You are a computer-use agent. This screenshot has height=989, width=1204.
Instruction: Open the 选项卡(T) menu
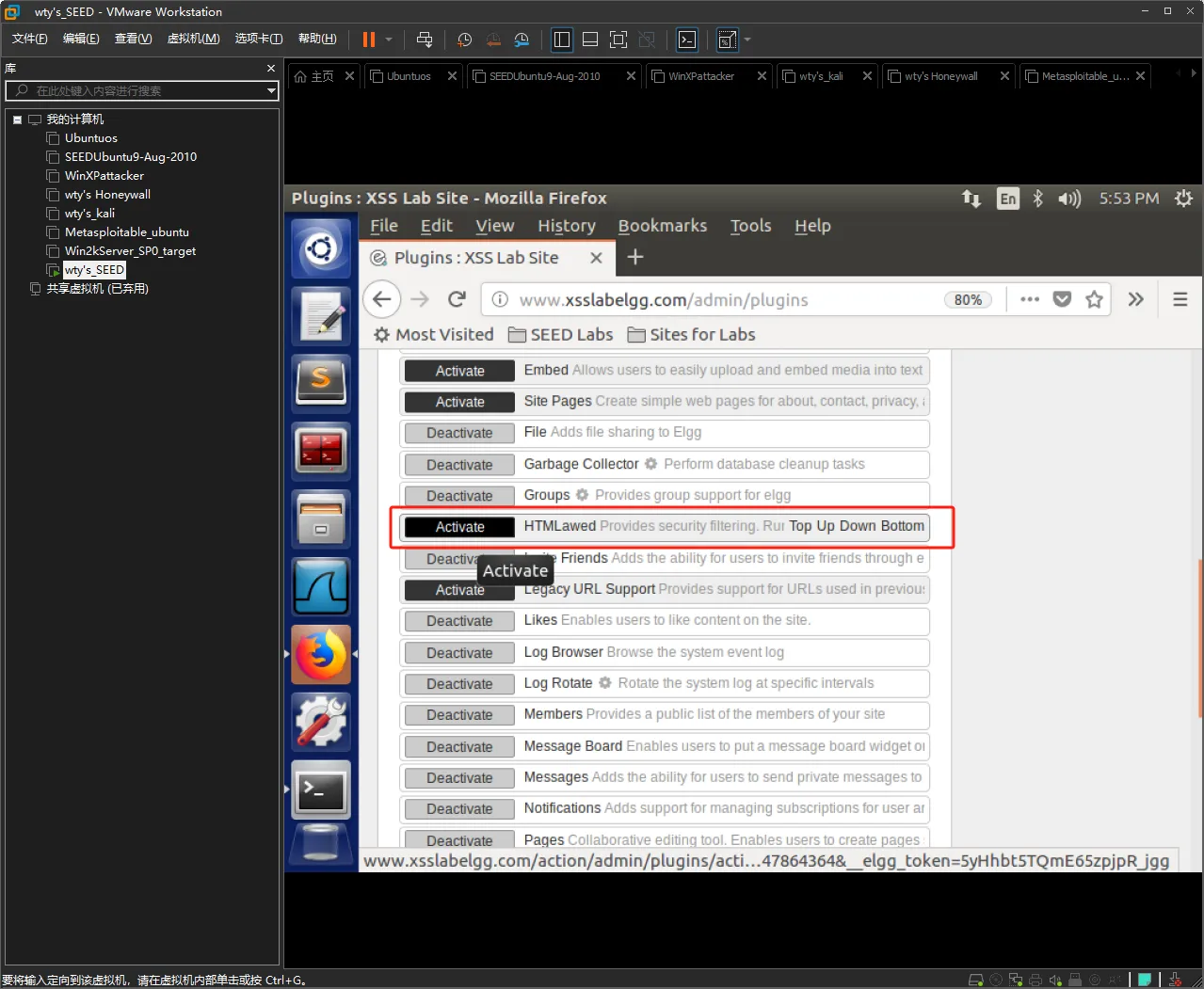259,39
